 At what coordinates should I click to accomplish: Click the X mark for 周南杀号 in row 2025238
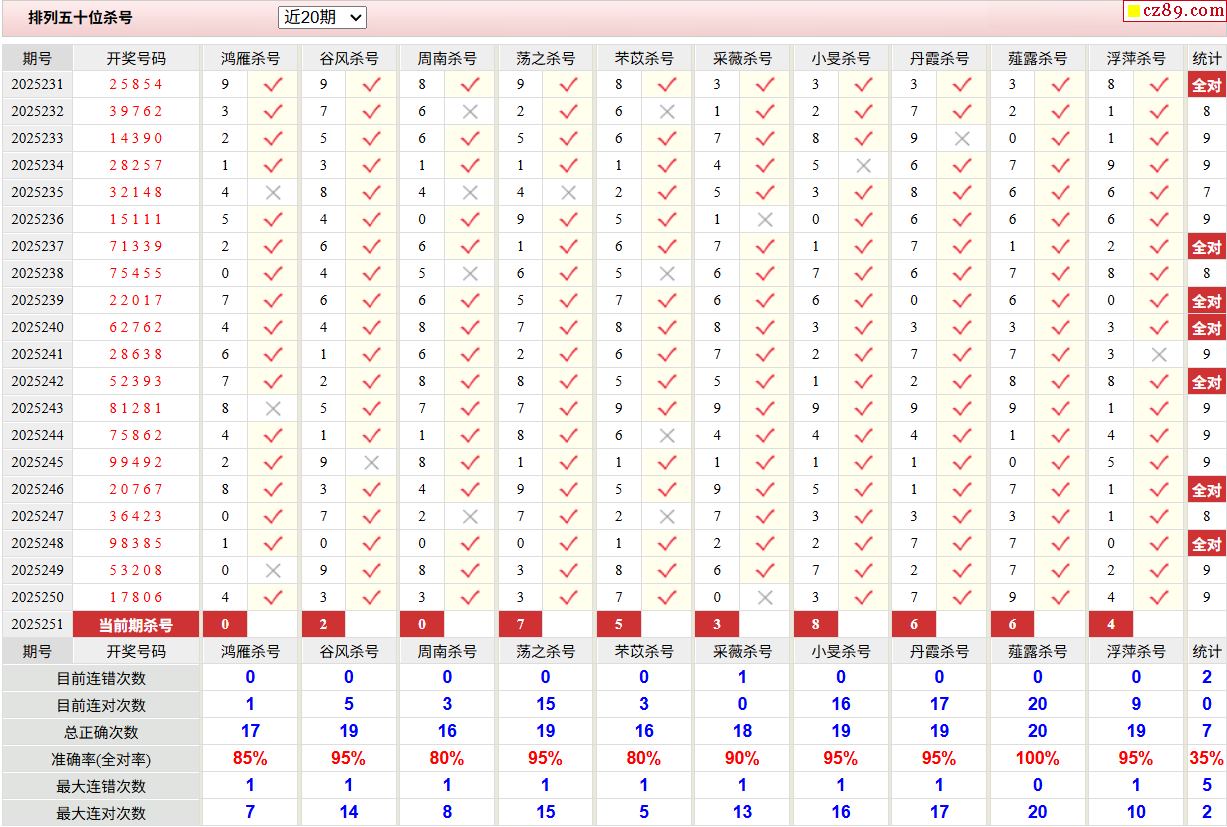coord(470,273)
